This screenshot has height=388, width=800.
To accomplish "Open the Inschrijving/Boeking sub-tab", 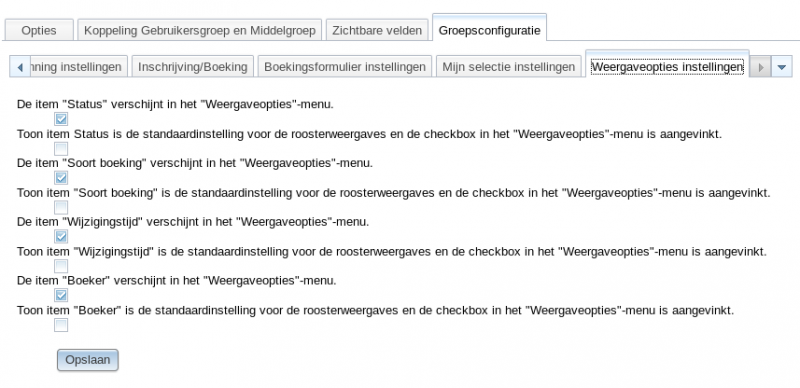I will click(192, 67).
